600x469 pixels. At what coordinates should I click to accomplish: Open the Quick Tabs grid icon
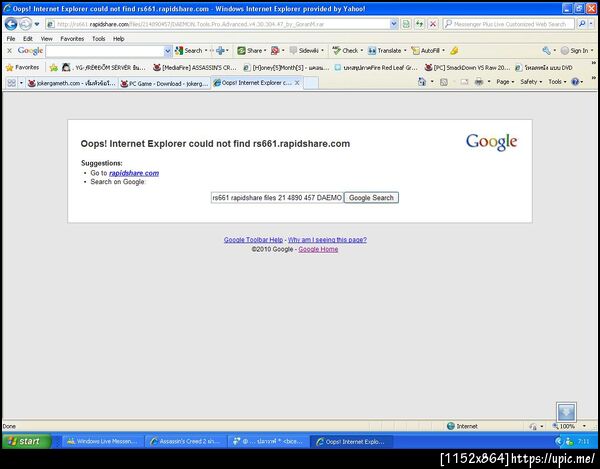tap(11, 83)
